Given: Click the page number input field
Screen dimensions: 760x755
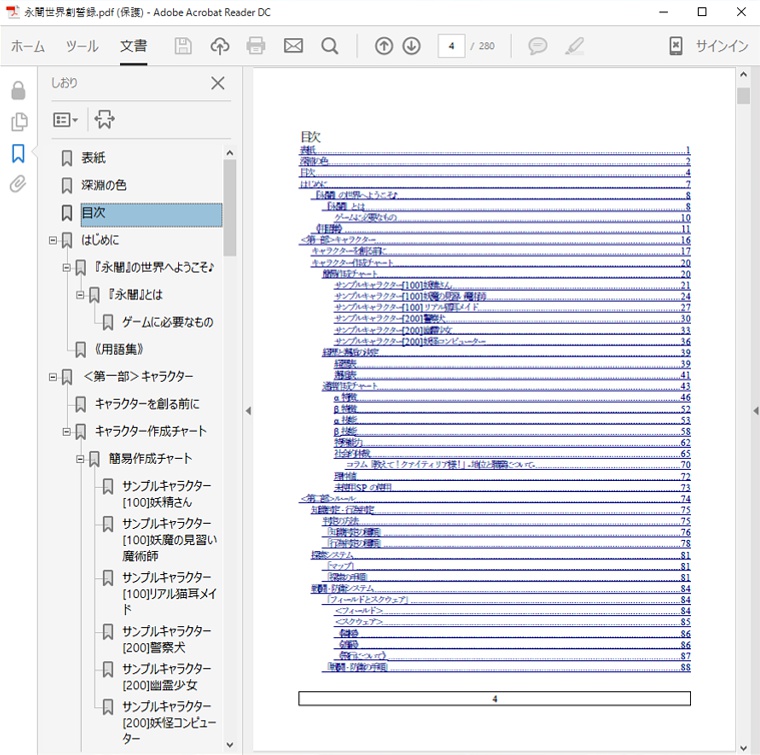Looking at the screenshot, I should click(x=451, y=46).
